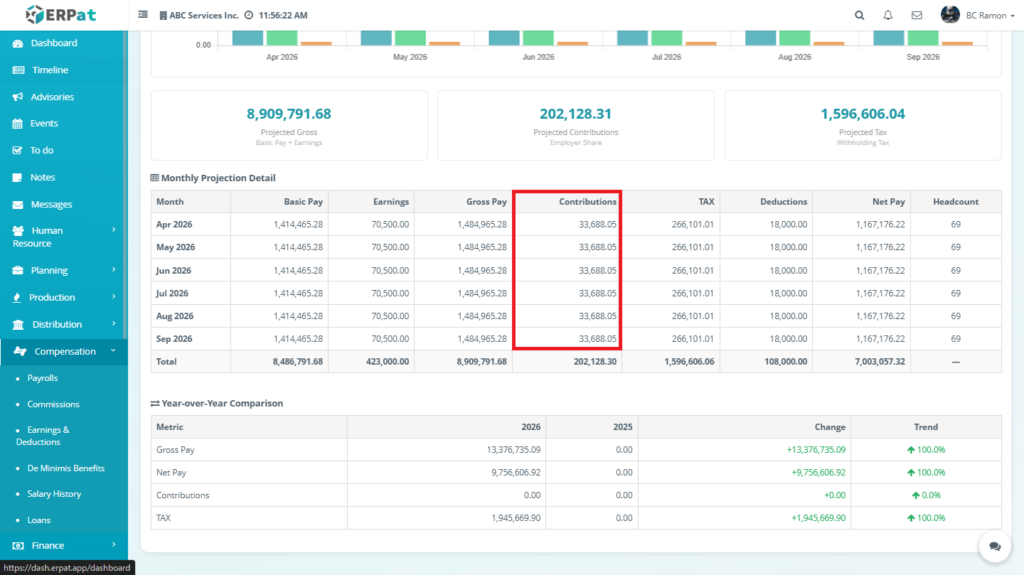Click the green bar for Apr 2026
The image size is (1024, 575).
pos(282,37)
